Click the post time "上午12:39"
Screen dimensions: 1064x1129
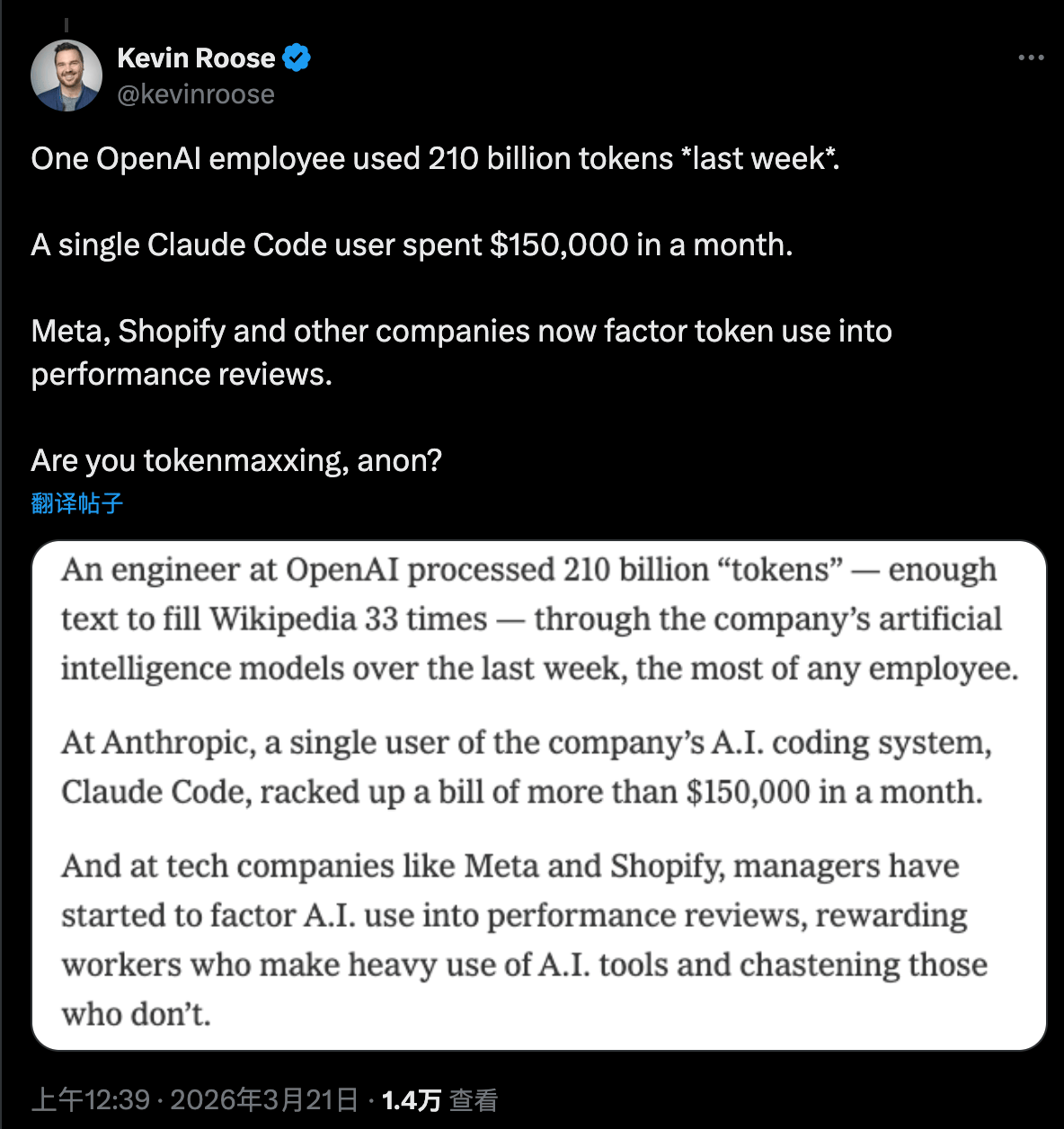click(91, 1099)
